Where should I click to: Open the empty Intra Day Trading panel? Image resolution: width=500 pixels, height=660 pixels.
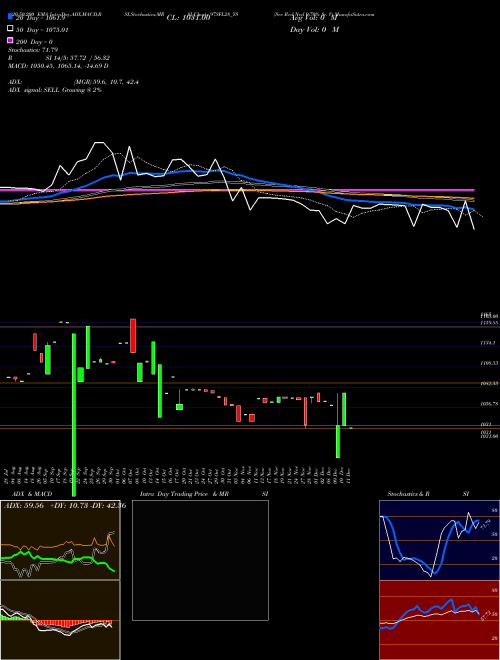(x=200, y=560)
